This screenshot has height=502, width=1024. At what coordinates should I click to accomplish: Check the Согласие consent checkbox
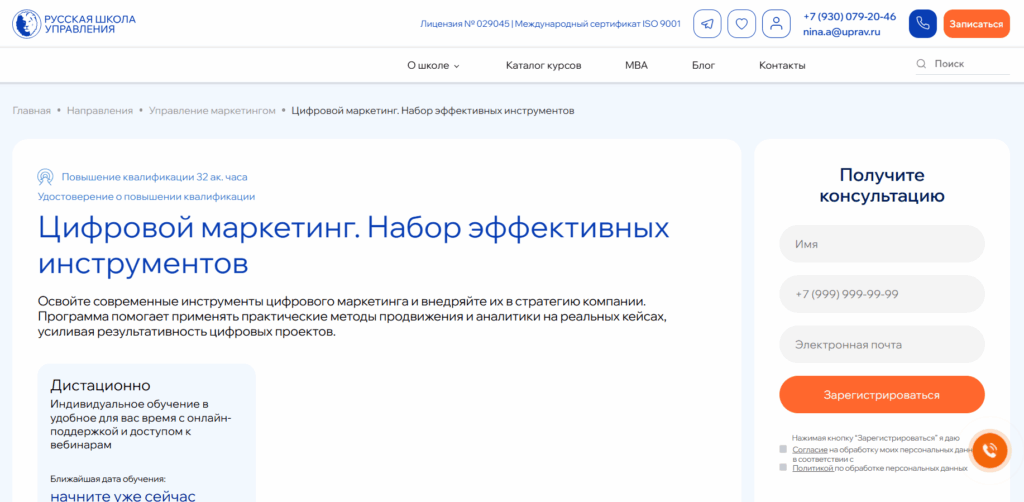point(783,449)
